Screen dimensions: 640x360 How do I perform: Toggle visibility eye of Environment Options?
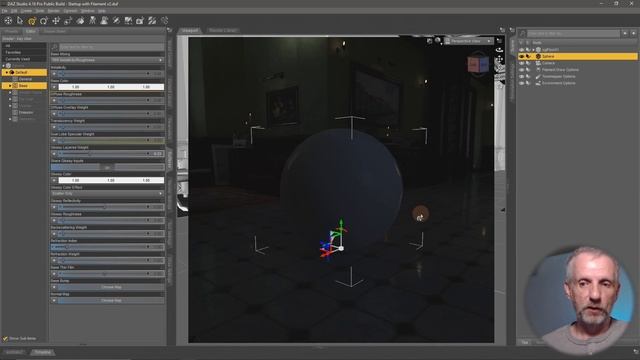pos(521,83)
